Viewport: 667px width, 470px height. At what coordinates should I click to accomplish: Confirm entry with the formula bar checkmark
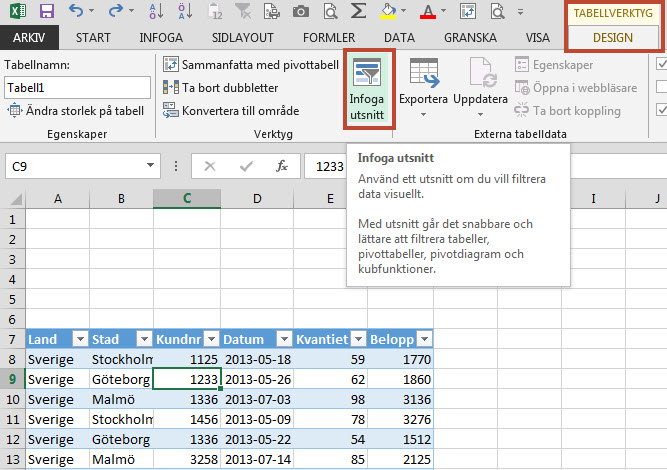pos(246,166)
